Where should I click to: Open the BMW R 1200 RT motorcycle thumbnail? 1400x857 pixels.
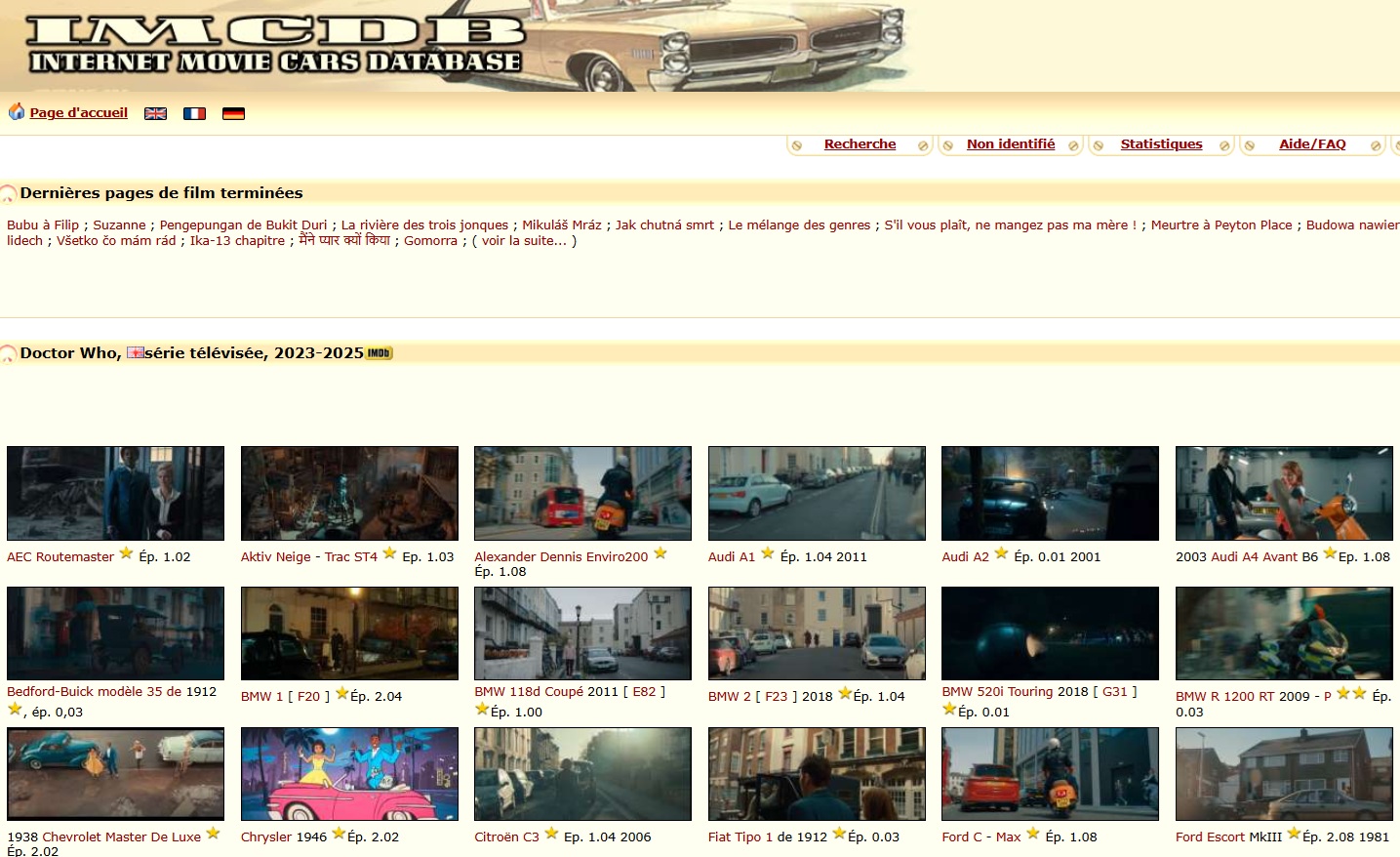pyautogui.click(x=1284, y=633)
